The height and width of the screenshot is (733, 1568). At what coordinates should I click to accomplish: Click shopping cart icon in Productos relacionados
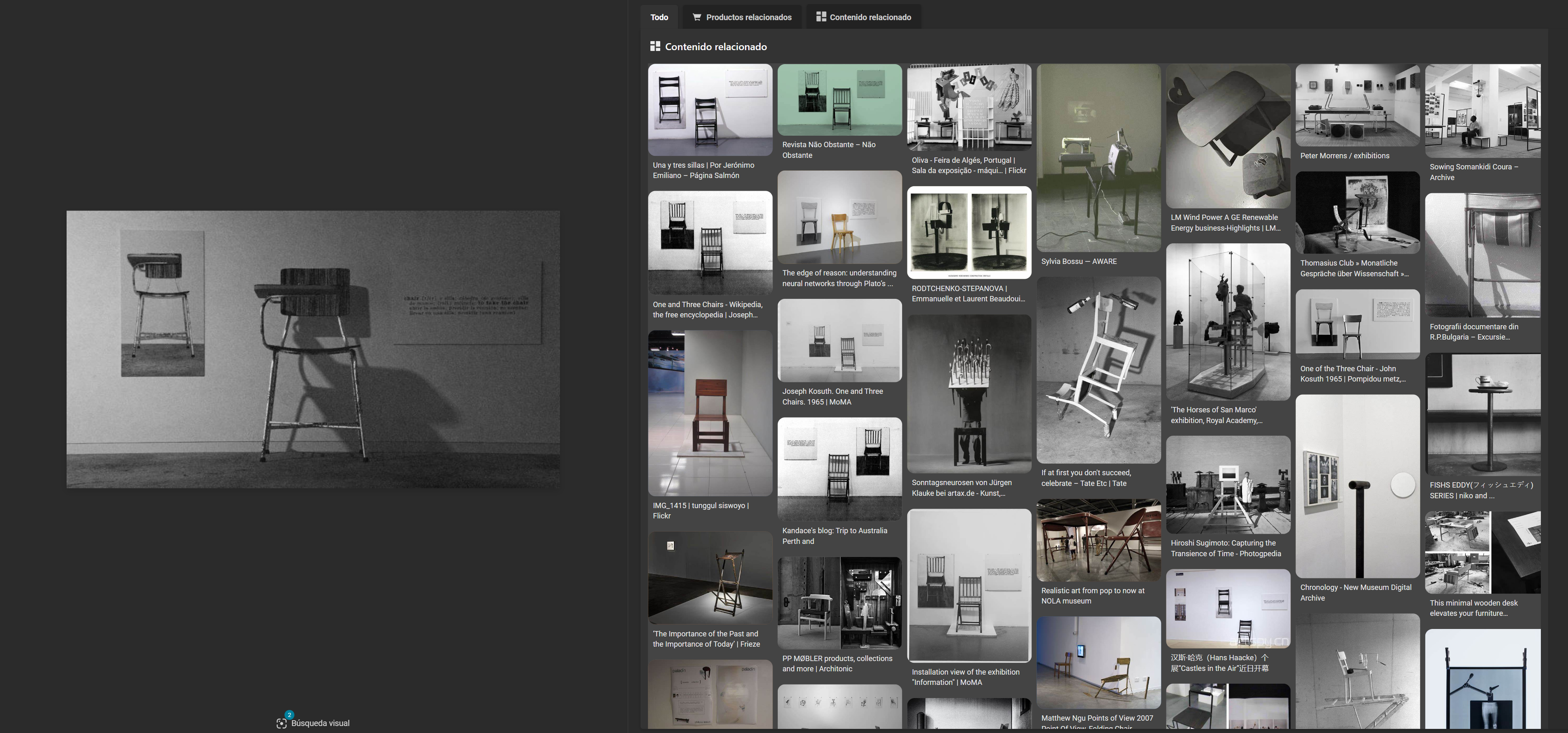point(696,17)
